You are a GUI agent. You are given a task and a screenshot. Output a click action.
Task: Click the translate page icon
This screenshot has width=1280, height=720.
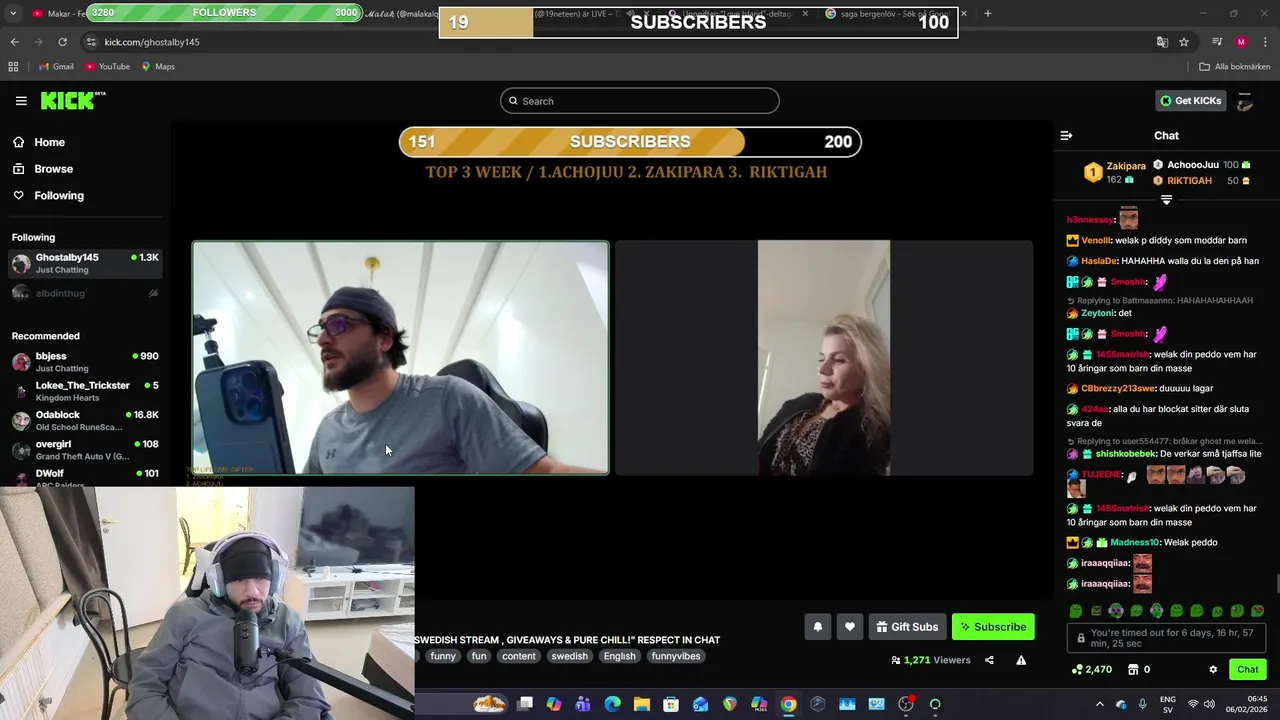tap(1162, 42)
